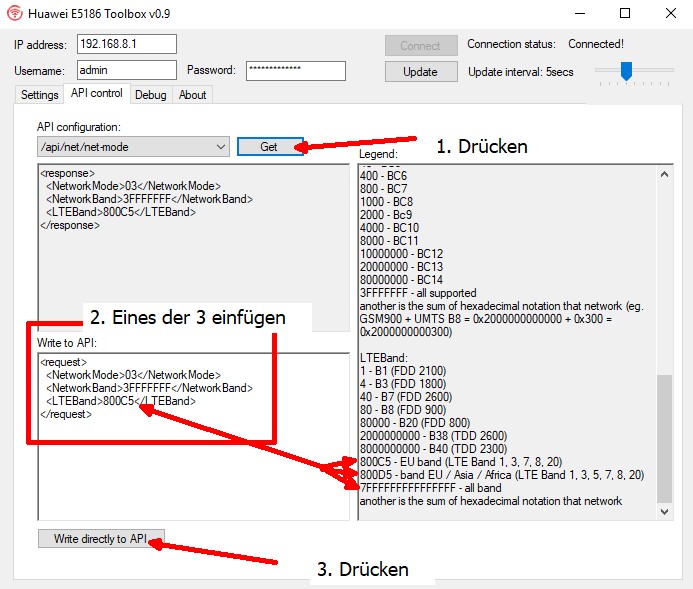This screenshot has height=589, width=693.
Task: Click inside the API response text area
Action: [194, 247]
